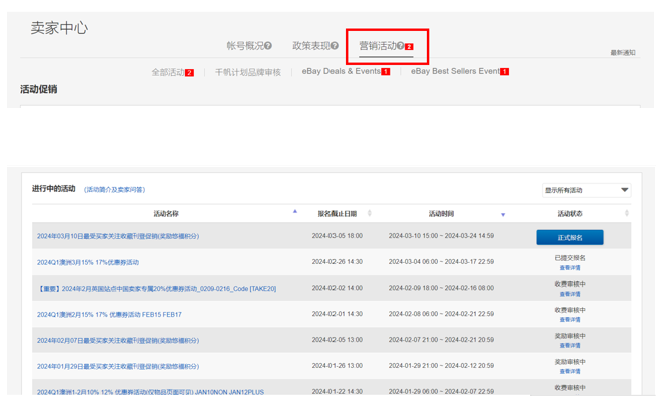Image resolution: width=656 pixels, height=398 pixels.
Task: Open JAN10NON JAN12PLUS activity link
Action: (x=150, y=392)
